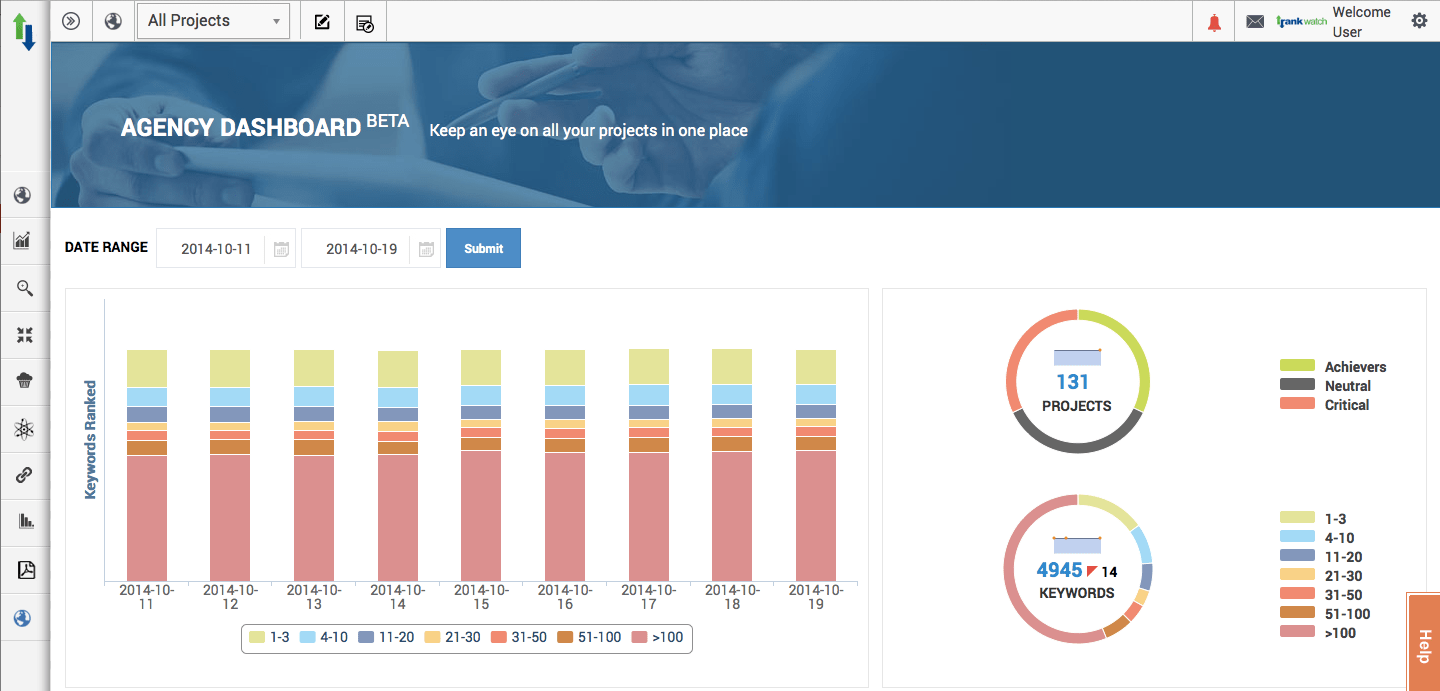Expand the sidebar with the double-chevron icon
Viewport: 1440px width, 691px height.
point(71,20)
